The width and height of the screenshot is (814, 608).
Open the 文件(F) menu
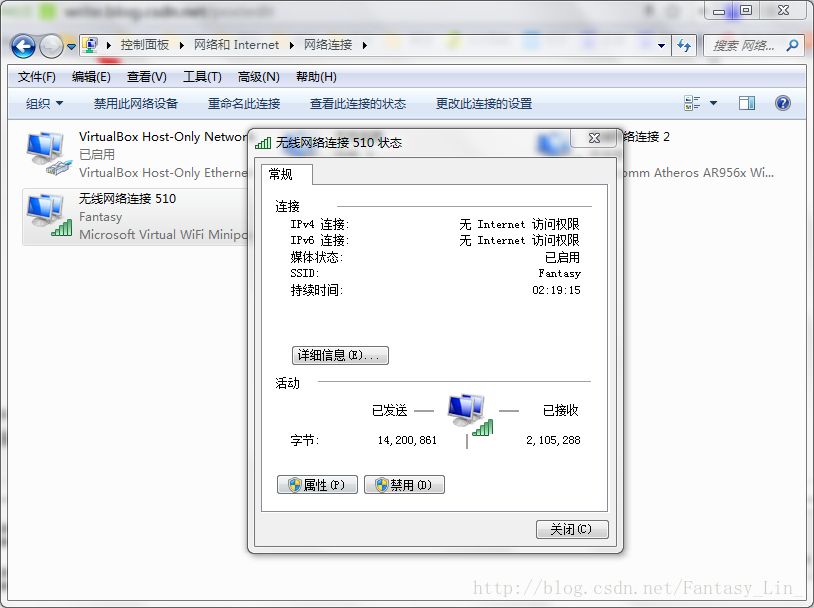[x=36, y=77]
